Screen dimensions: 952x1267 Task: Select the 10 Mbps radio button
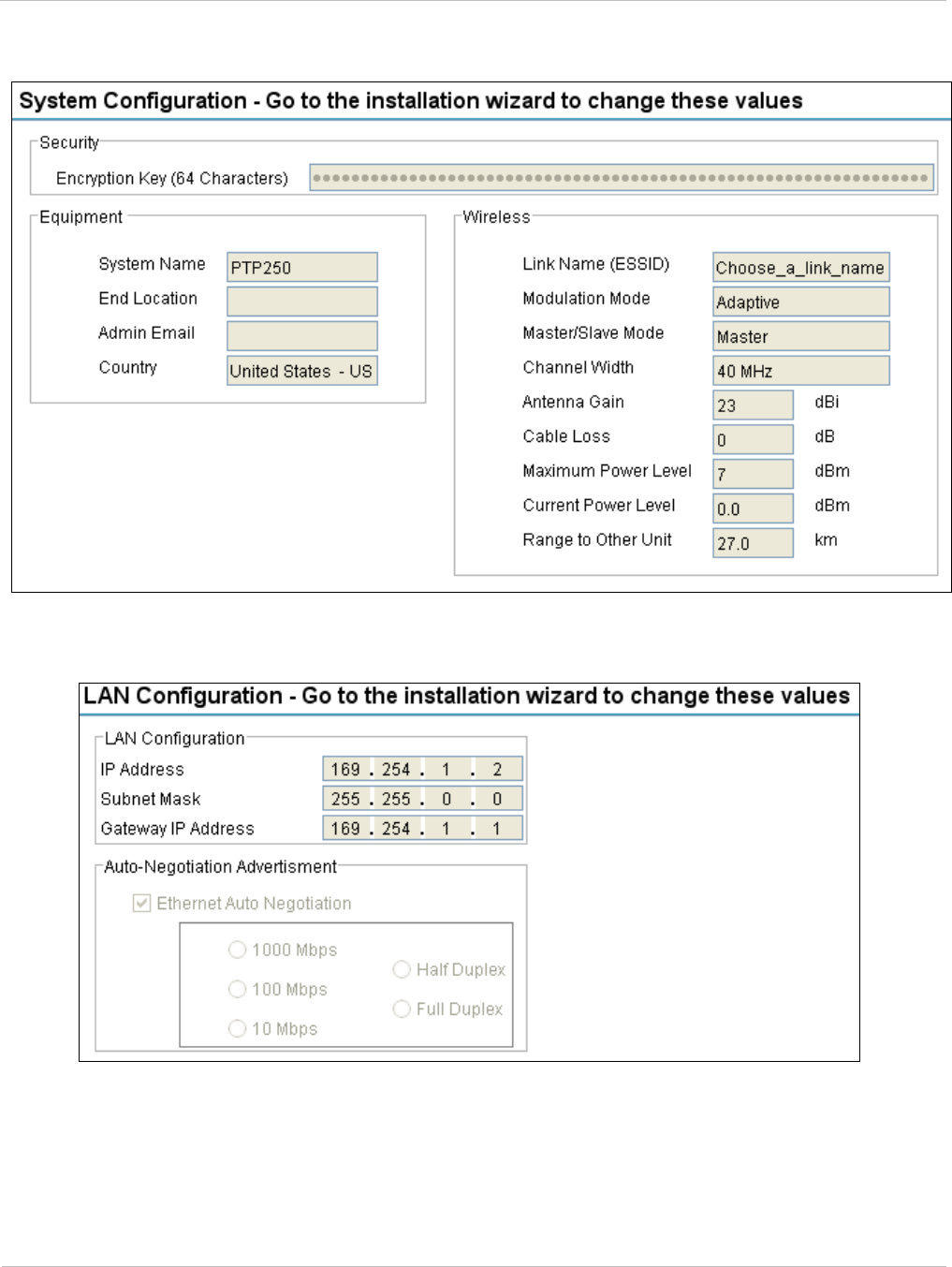click(x=237, y=1028)
